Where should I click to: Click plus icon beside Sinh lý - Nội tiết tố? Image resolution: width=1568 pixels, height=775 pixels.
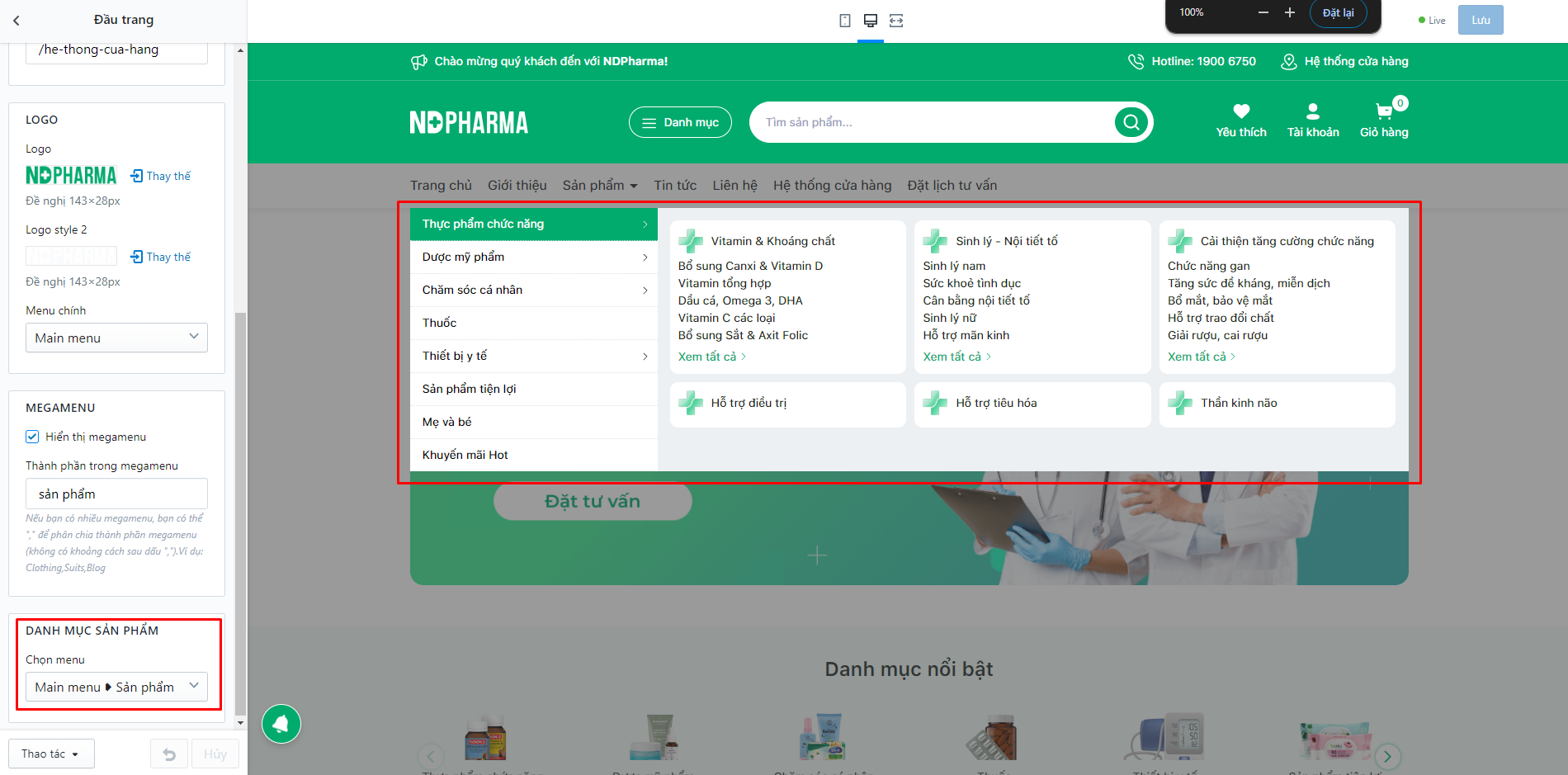[x=935, y=241]
